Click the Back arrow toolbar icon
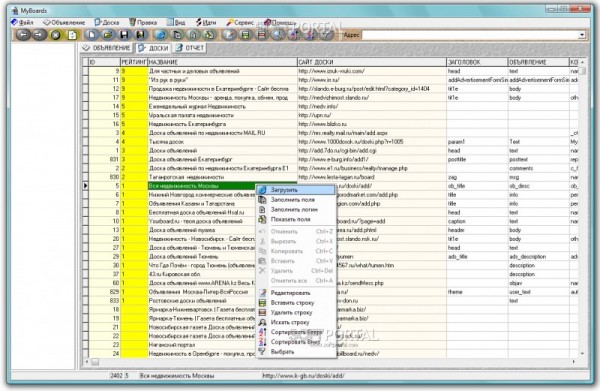 [24, 35]
